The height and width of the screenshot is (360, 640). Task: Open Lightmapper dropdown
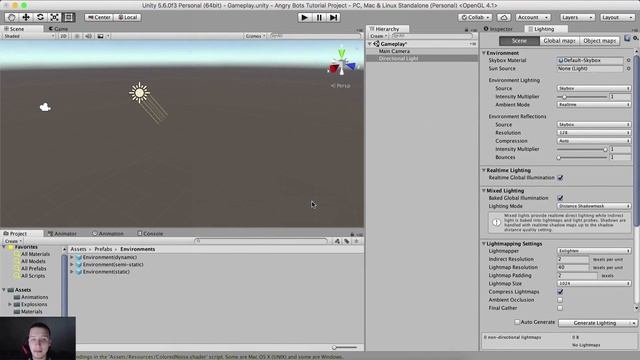click(594, 251)
